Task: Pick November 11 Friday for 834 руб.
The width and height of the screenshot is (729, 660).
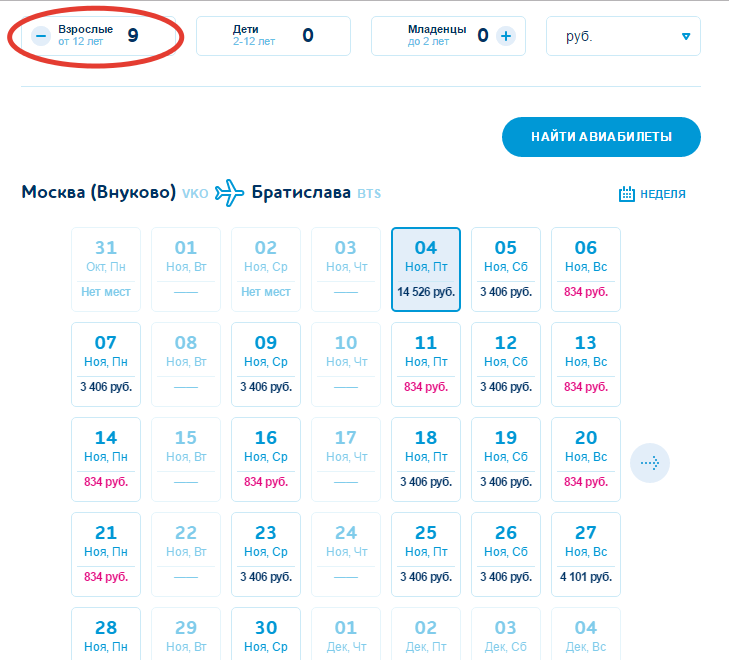Action: pos(426,364)
